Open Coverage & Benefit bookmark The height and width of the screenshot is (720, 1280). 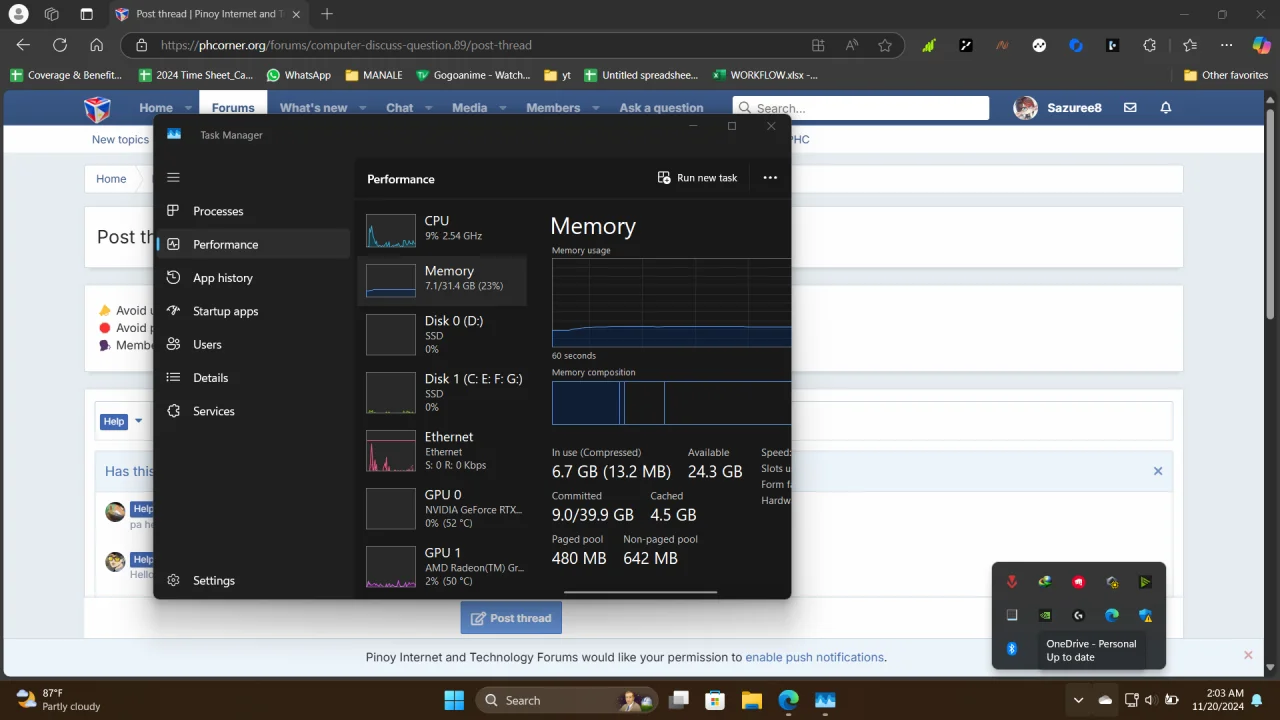(66, 75)
